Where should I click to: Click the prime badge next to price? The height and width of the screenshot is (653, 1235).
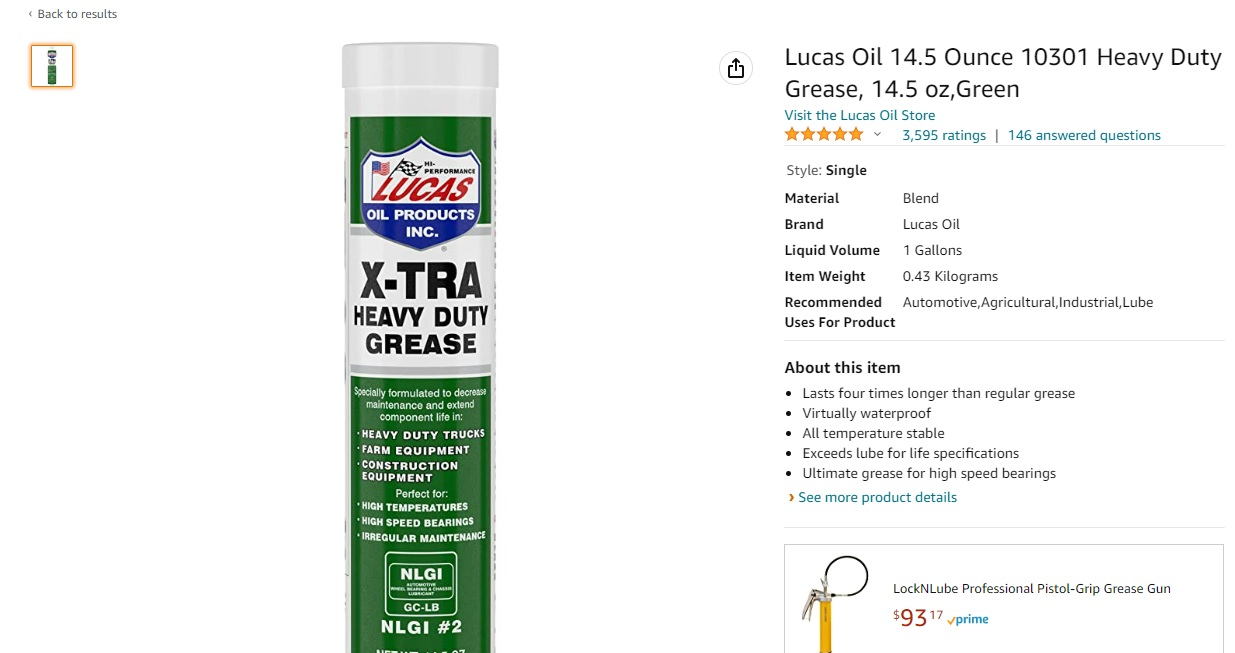968,619
